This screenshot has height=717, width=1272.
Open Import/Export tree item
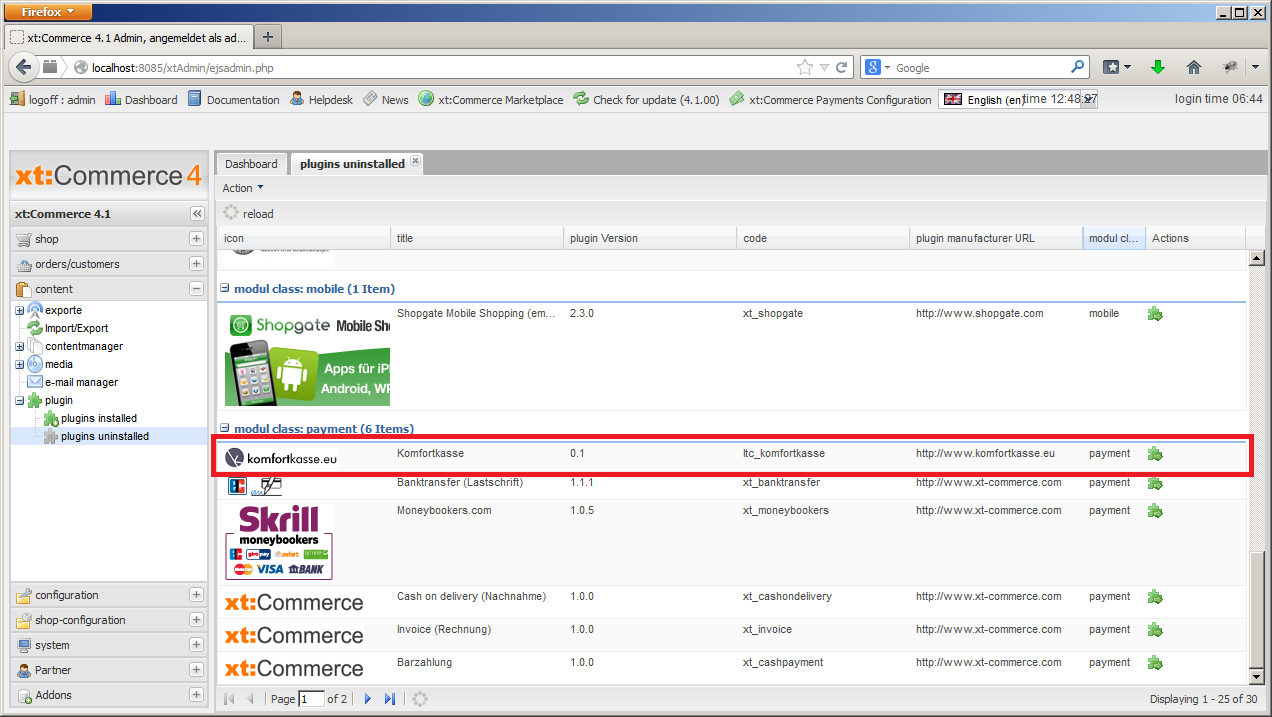click(x=76, y=328)
